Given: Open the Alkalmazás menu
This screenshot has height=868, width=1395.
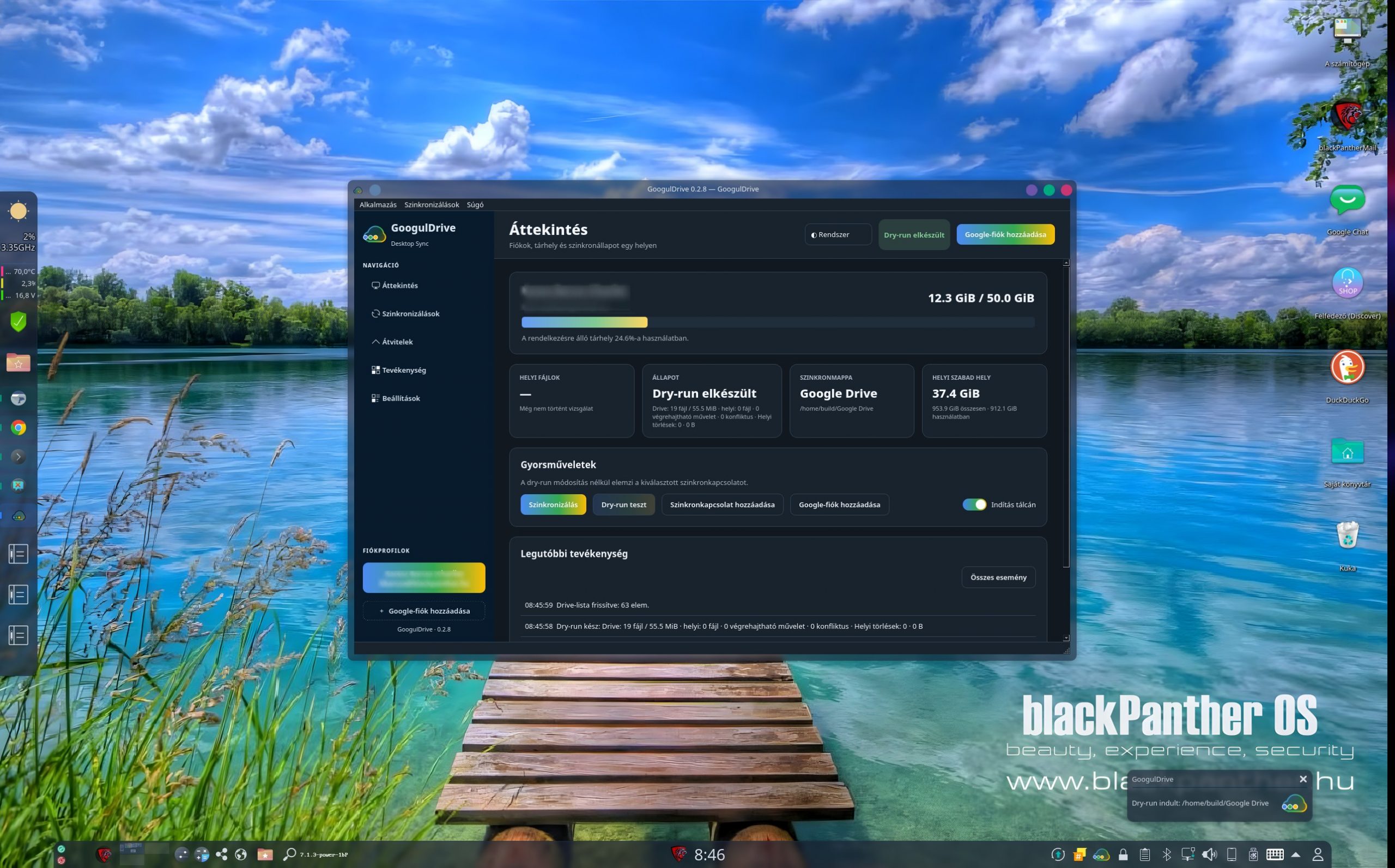Looking at the screenshot, I should (378, 204).
